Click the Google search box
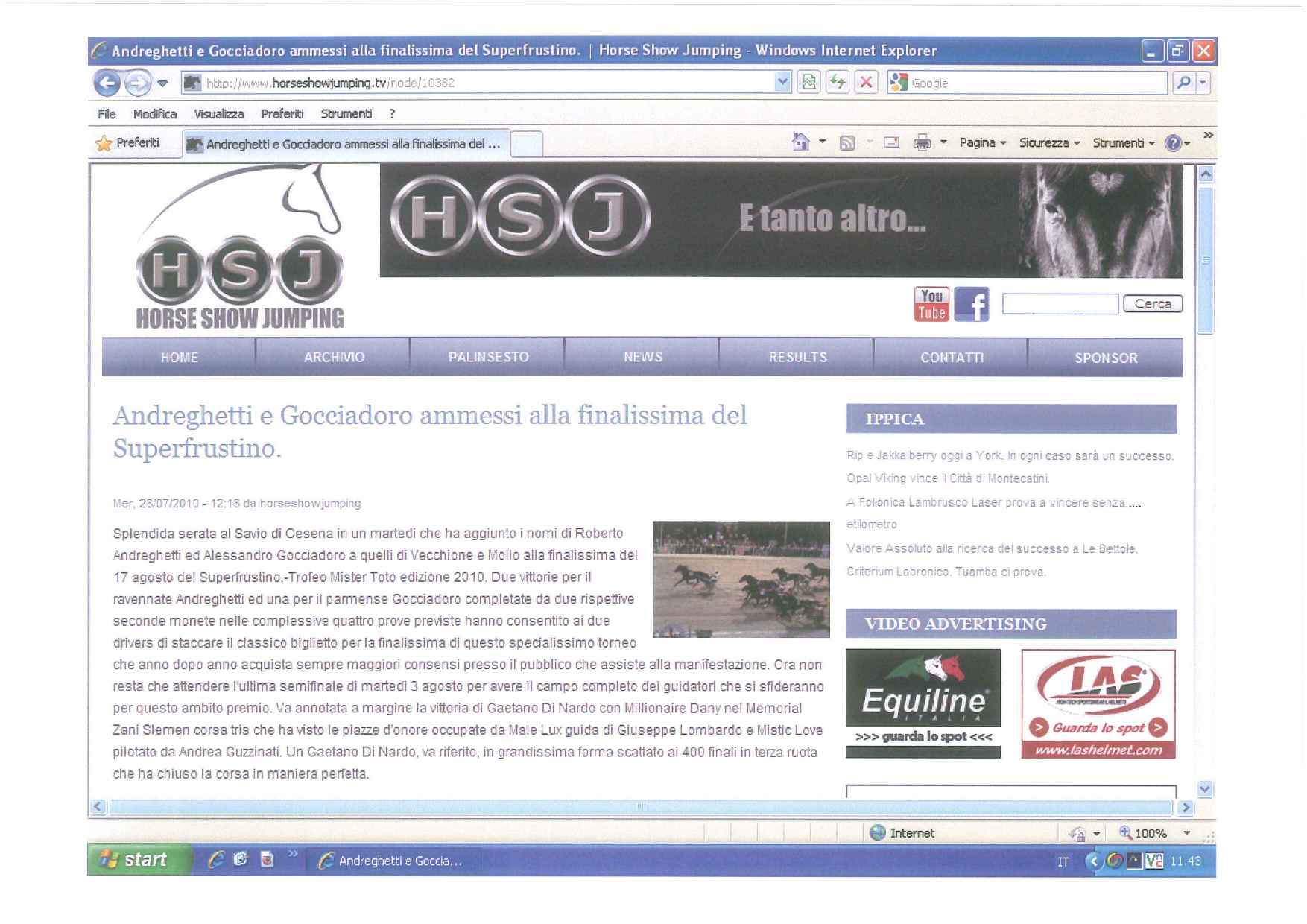Screen dimensions: 1307x924 click(x=1027, y=83)
